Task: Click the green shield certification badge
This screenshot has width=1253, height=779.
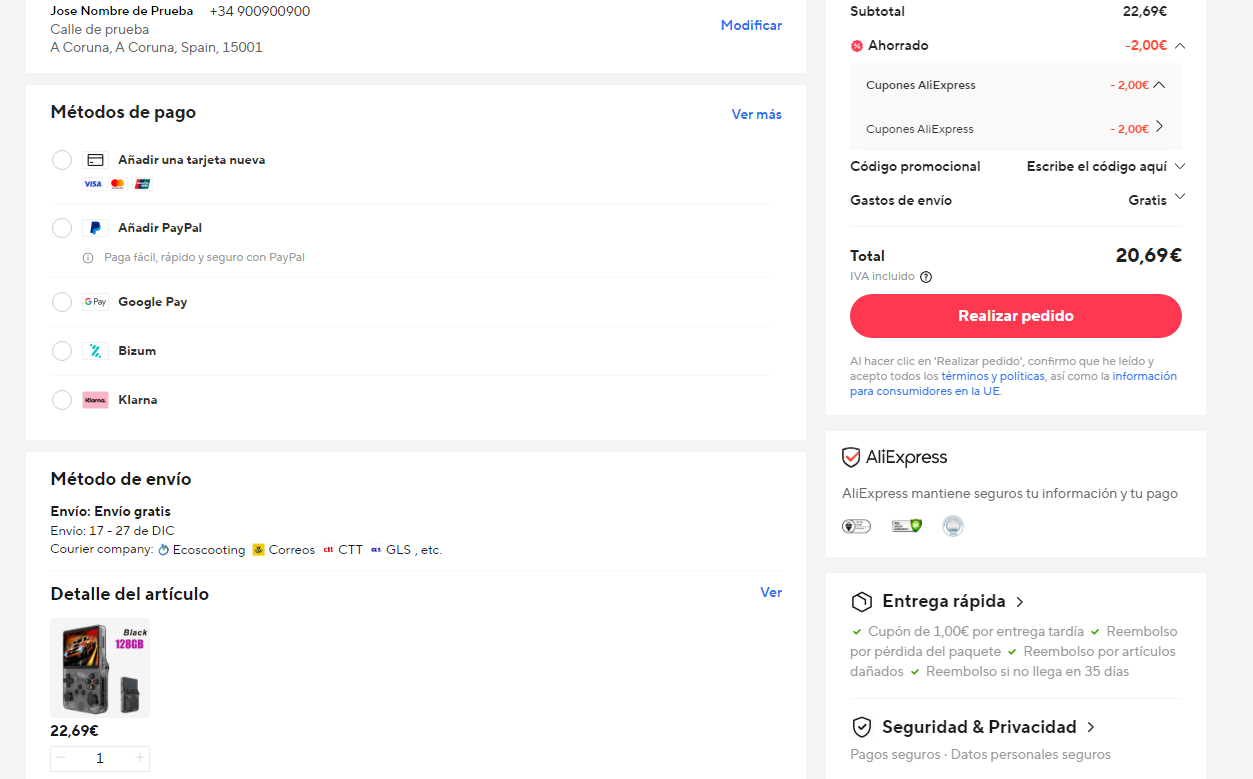Action: (907, 526)
